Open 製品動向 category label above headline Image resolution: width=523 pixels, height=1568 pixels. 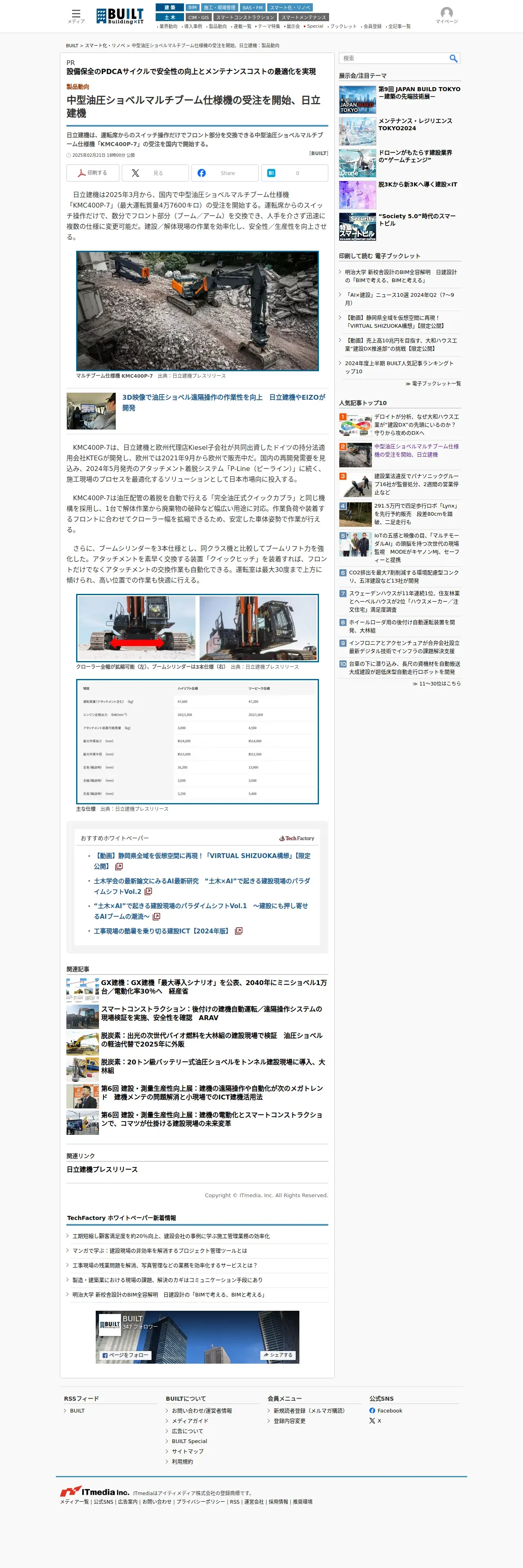coord(78,87)
